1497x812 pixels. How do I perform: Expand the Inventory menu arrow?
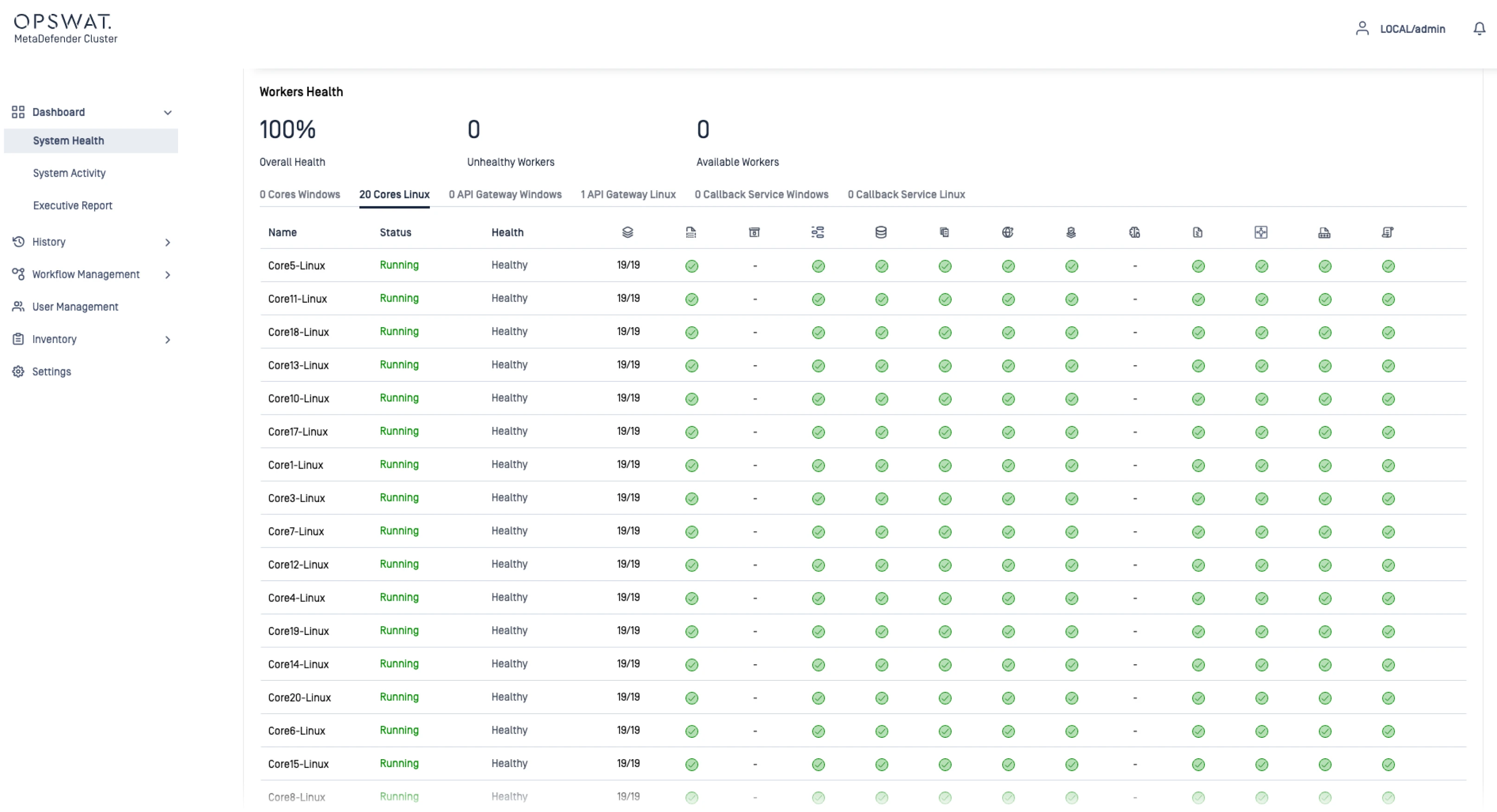[167, 340]
